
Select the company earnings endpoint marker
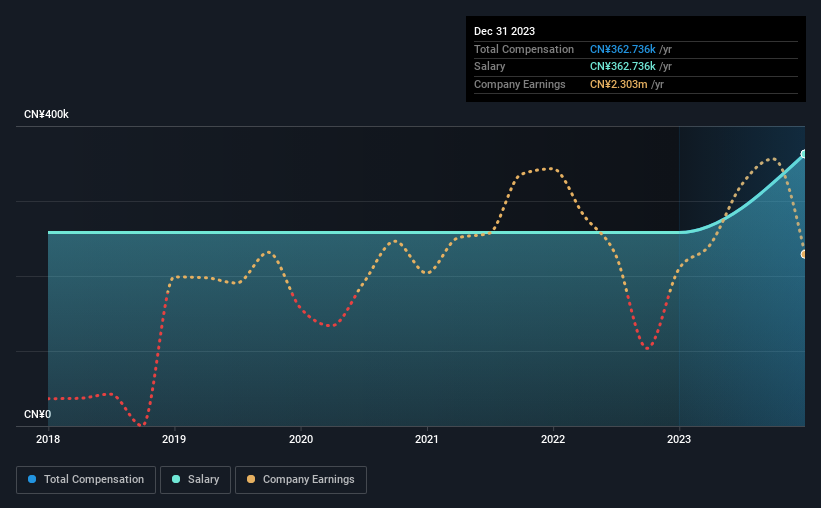click(x=804, y=254)
